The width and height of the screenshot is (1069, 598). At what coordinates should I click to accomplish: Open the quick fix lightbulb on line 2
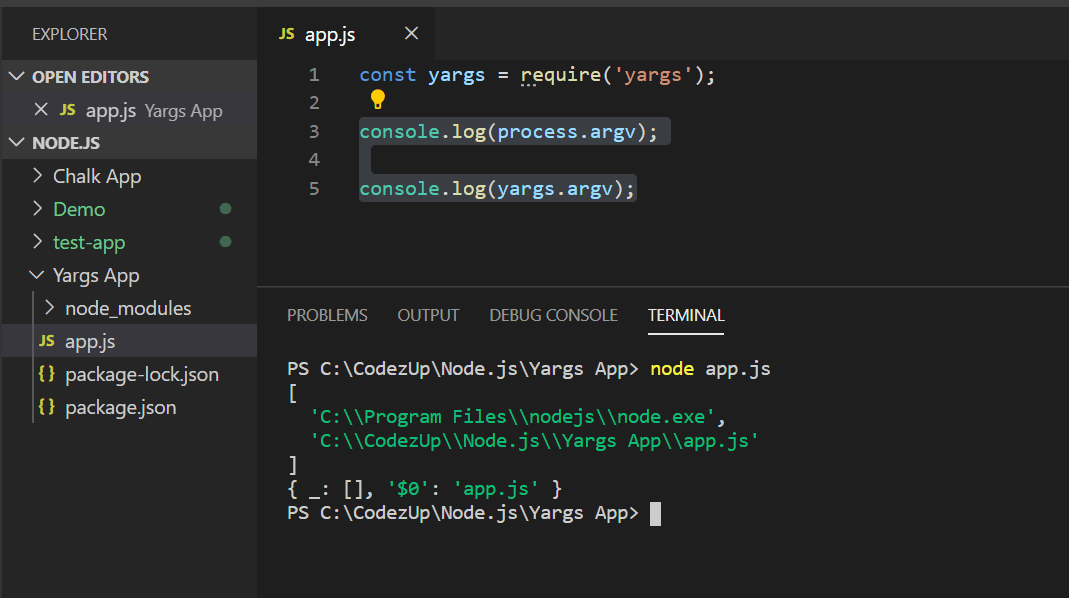tap(376, 101)
